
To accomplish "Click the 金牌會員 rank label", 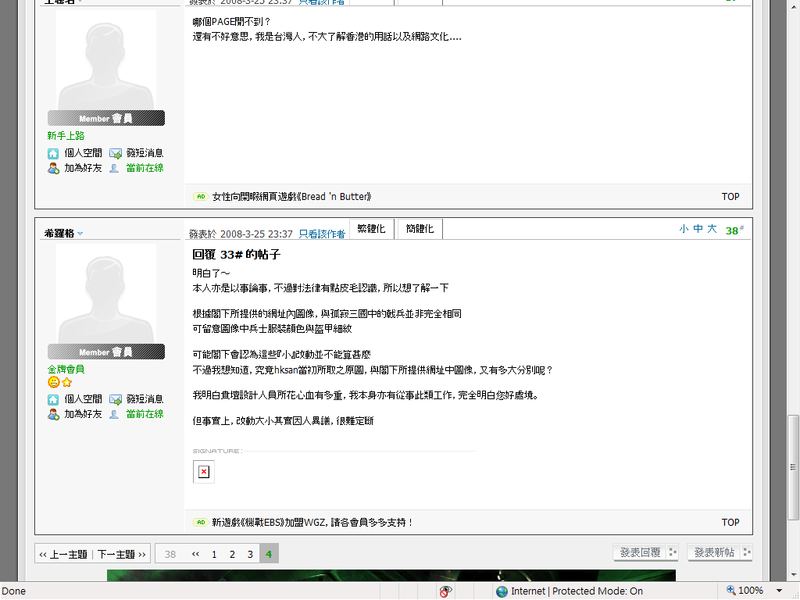I will [66, 369].
